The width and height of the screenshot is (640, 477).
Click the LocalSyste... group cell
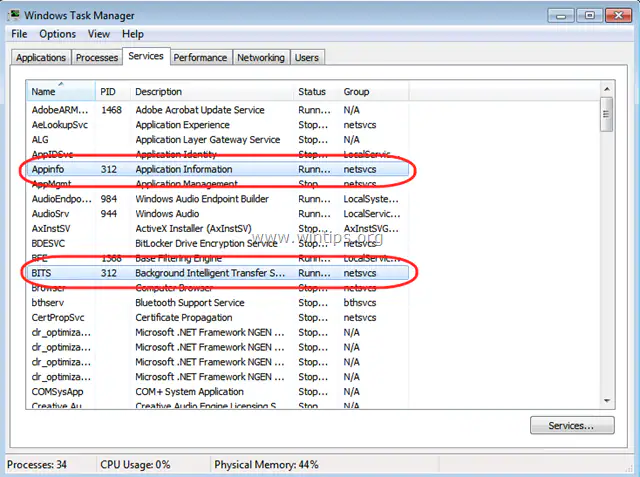pos(371,199)
